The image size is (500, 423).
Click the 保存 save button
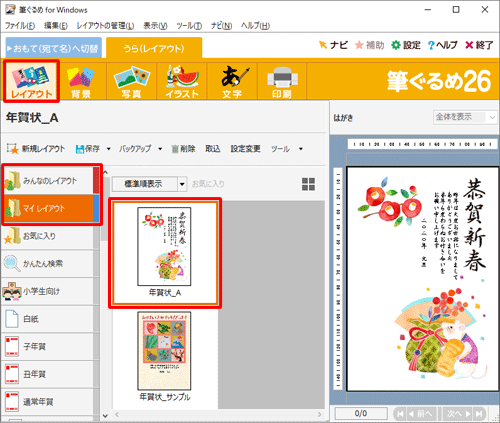[88, 149]
